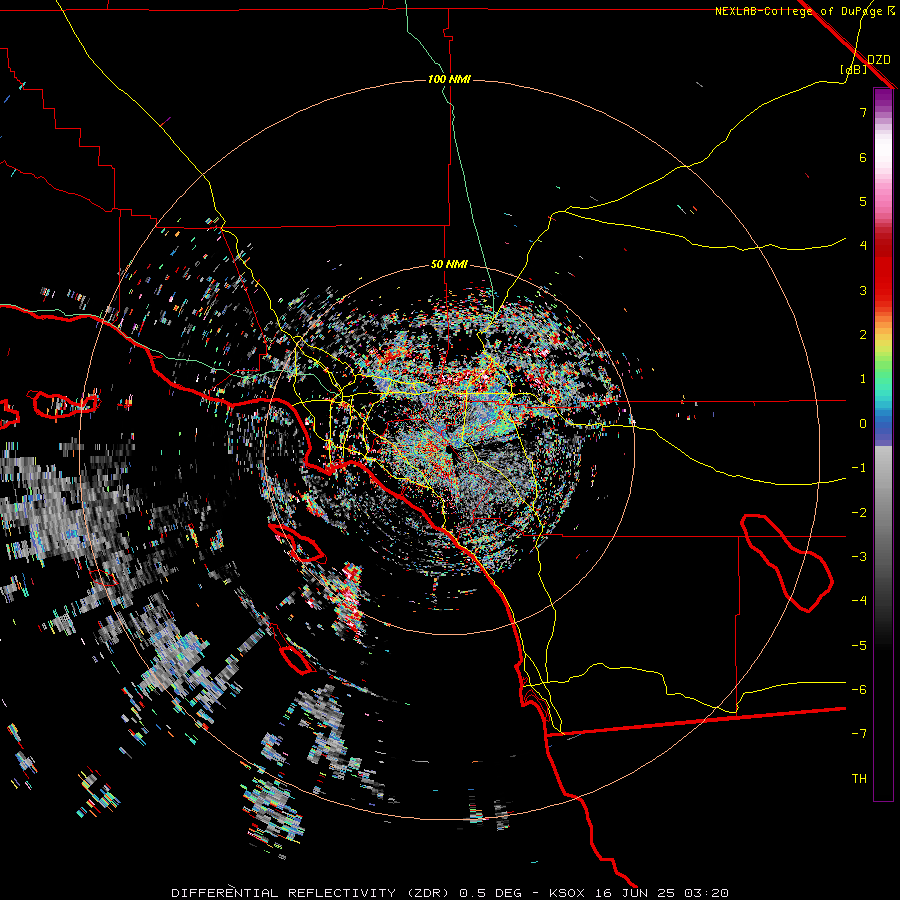Click the 1 dB tick label on legend
The height and width of the screenshot is (900, 900).
pyautogui.click(x=863, y=379)
